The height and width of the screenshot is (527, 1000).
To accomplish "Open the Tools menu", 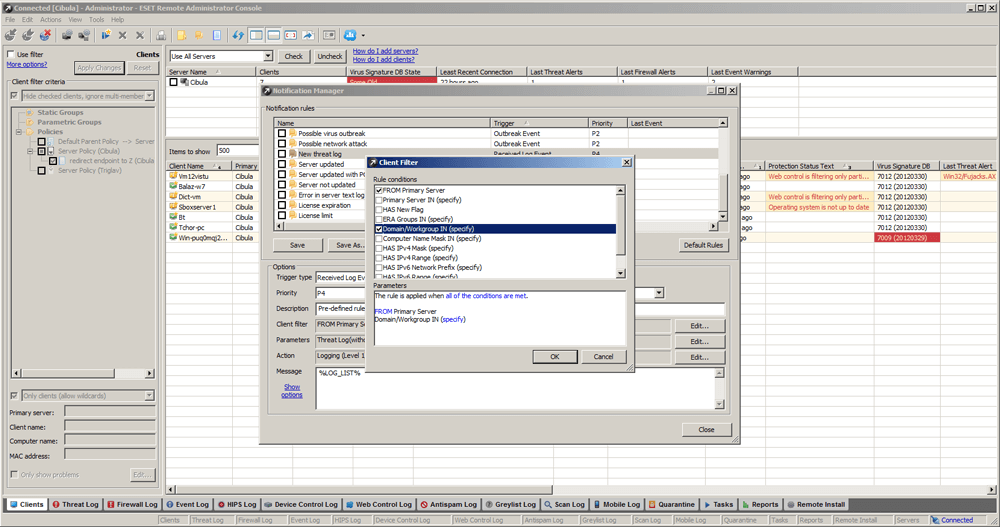I will [x=97, y=20].
